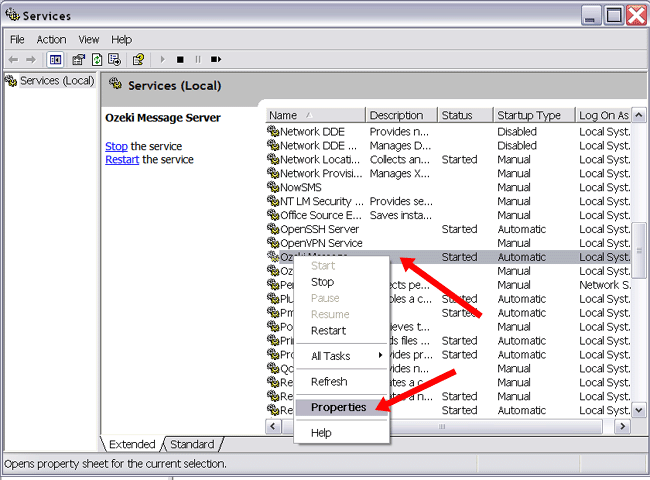Select Restart in the context menu
The image size is (650, 480).
pos(328,330)
